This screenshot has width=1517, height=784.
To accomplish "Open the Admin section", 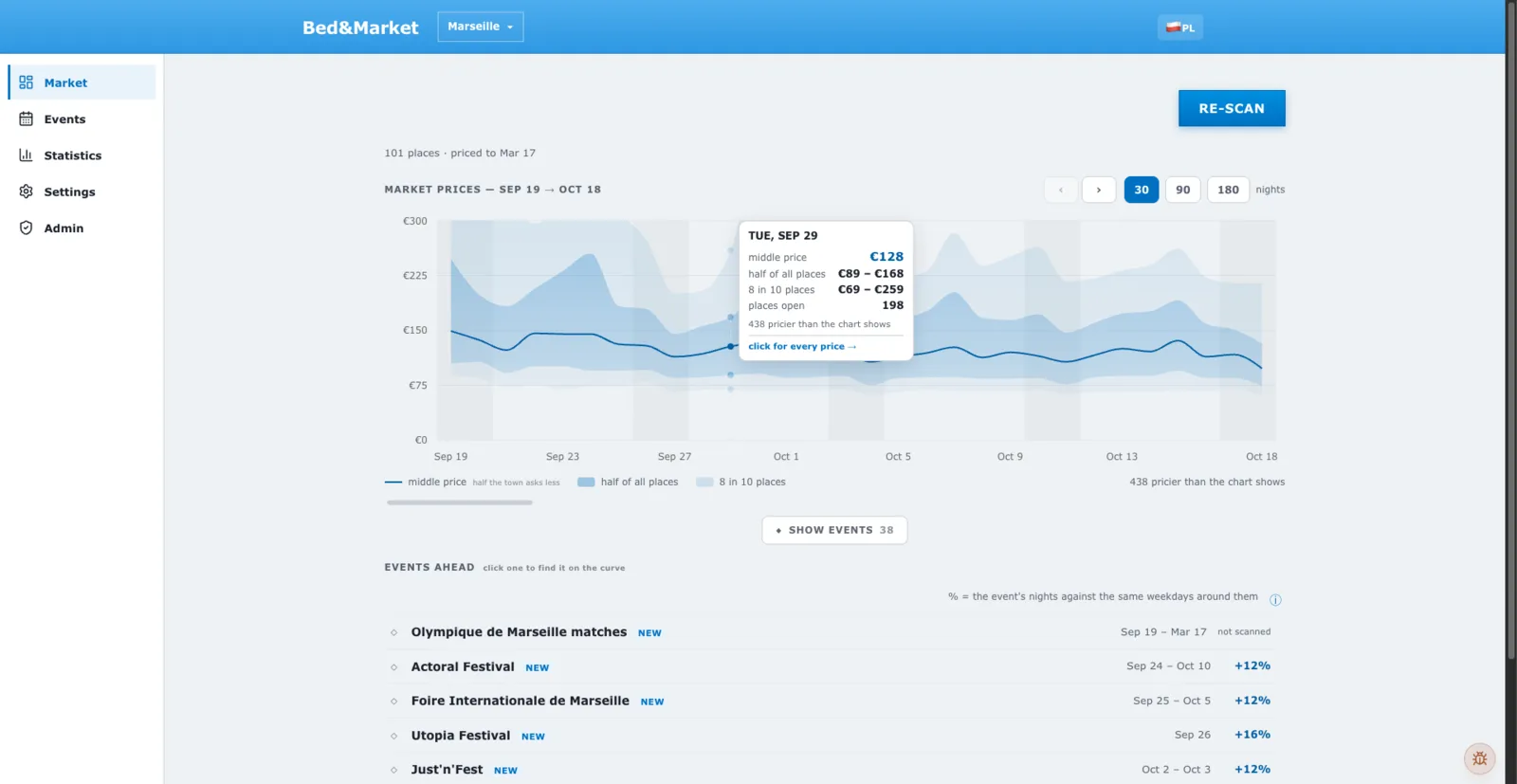I will coord(82,228).
